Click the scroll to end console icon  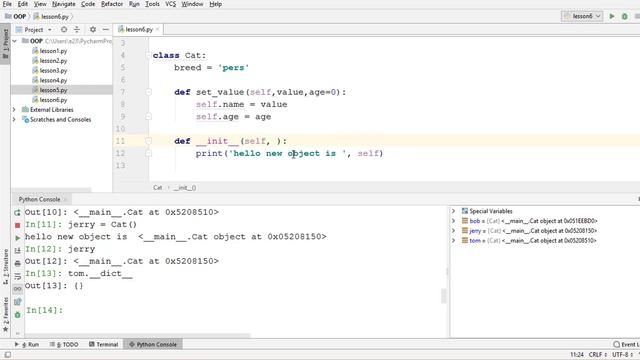click(17, 251)
